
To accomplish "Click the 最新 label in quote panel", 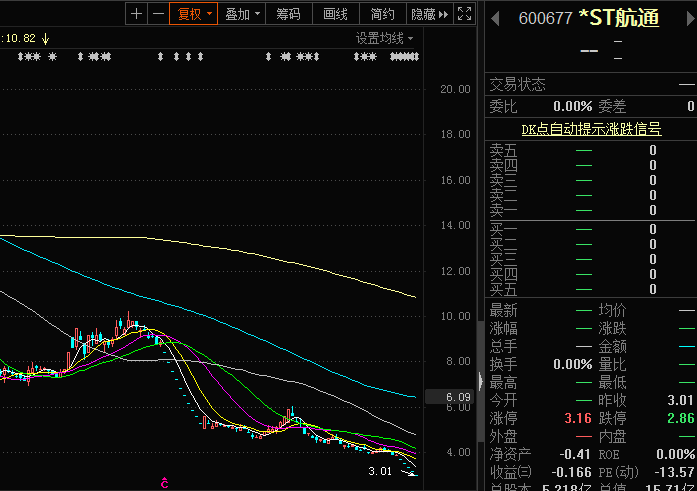I will [504, 310].
